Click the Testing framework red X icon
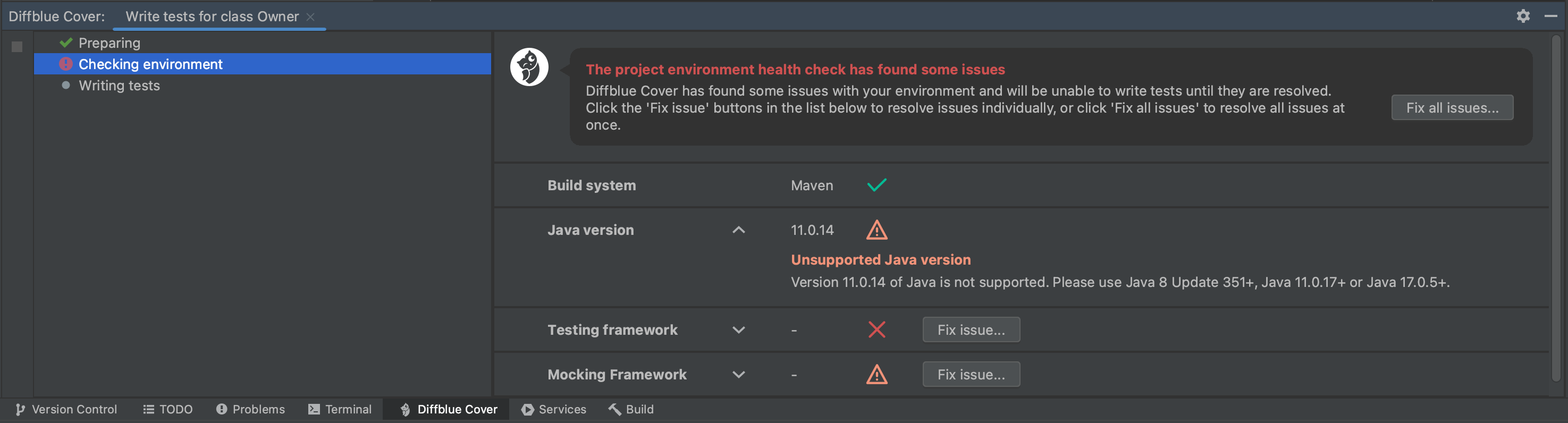This screenshot has width=1568, height=423. point(876,330)
